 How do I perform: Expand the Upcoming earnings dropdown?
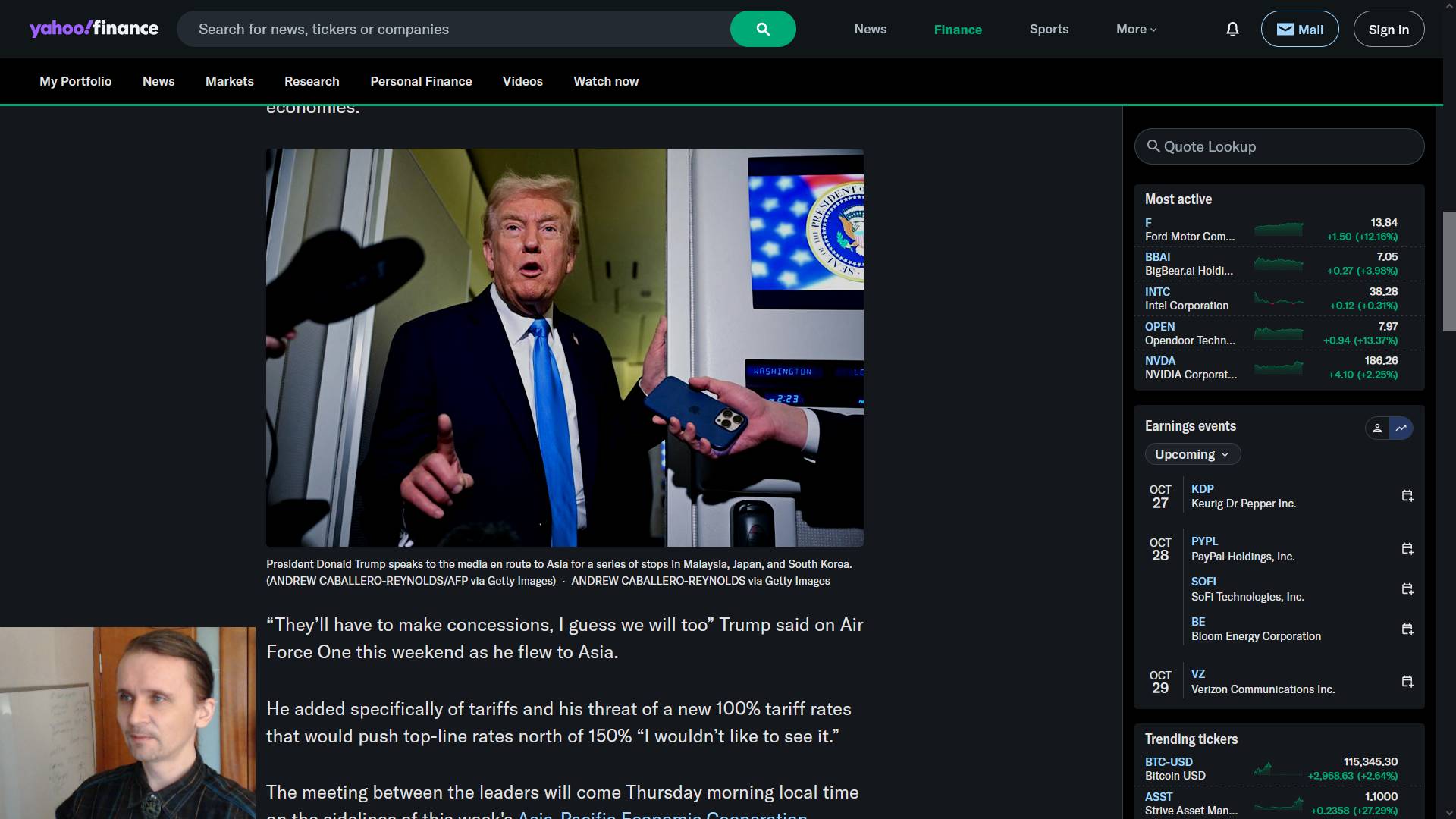click(1192, 454)
